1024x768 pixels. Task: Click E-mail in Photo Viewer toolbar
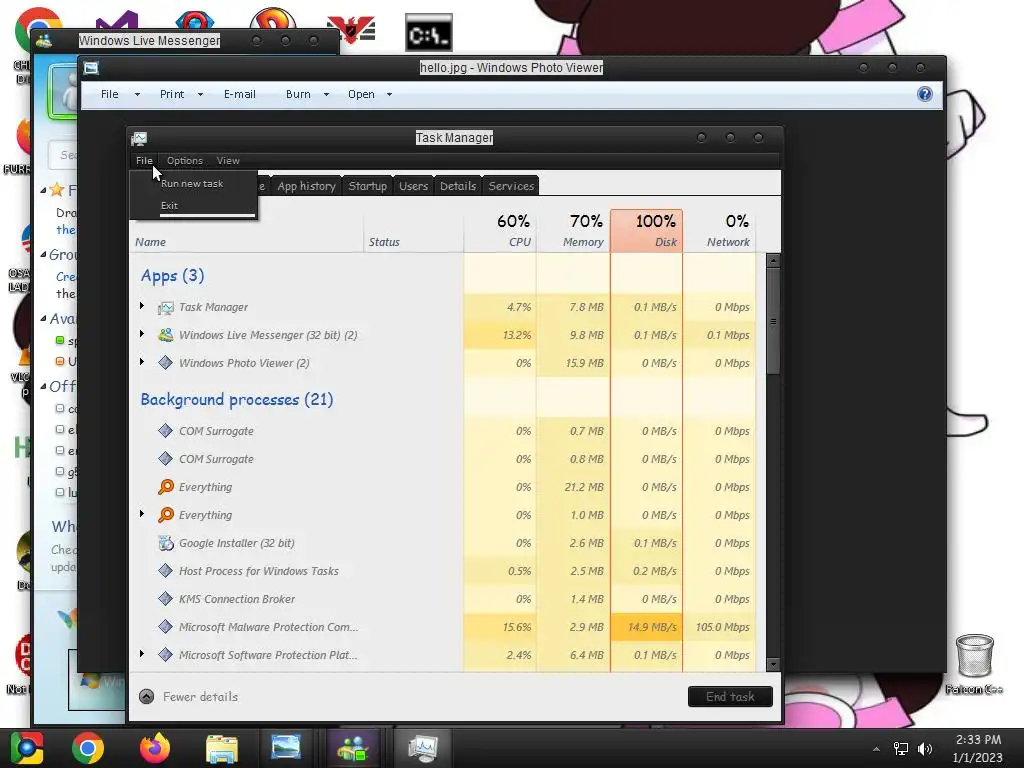(240, 94)
